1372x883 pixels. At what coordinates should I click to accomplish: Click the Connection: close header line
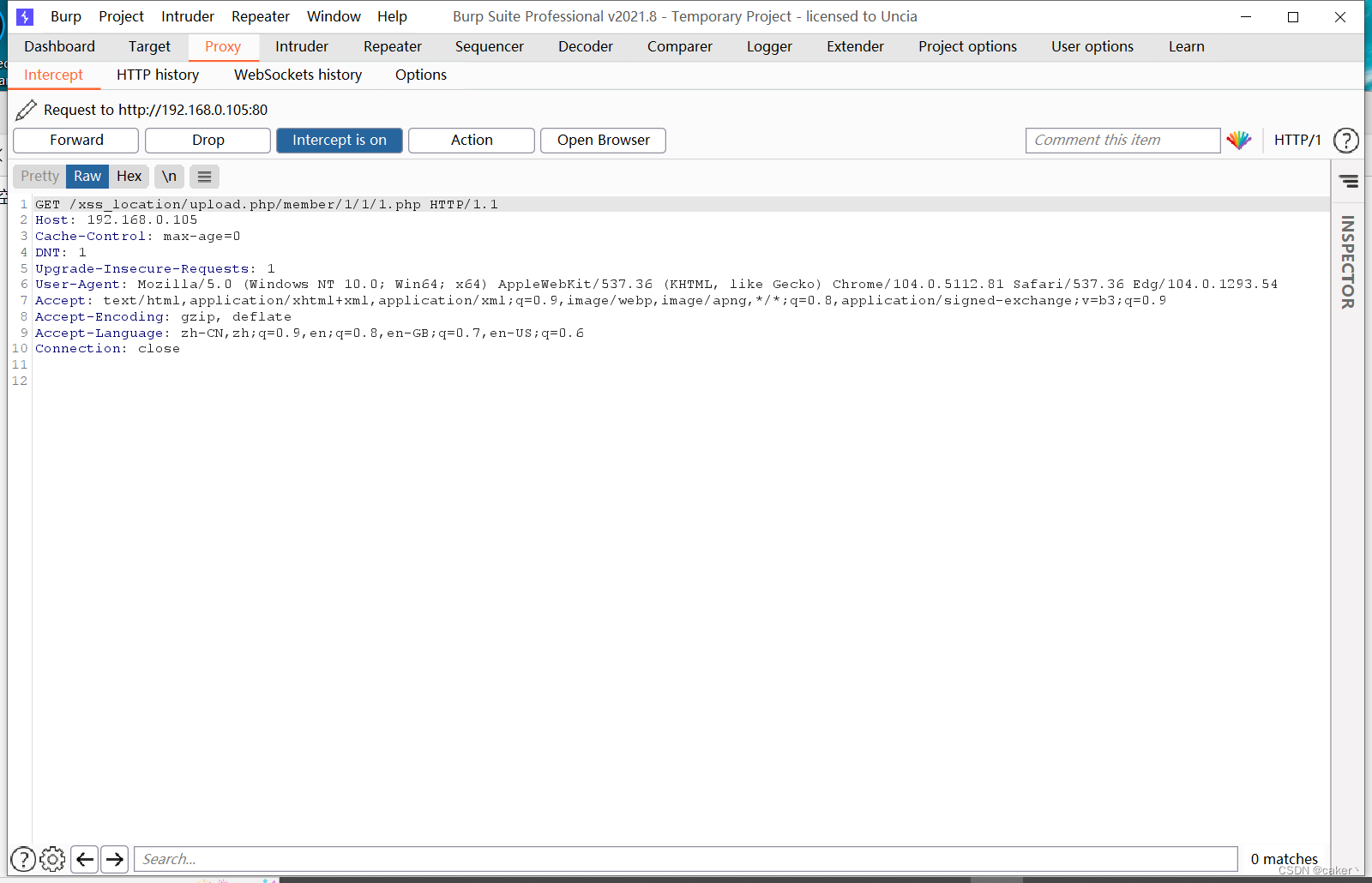pos(108,349)
